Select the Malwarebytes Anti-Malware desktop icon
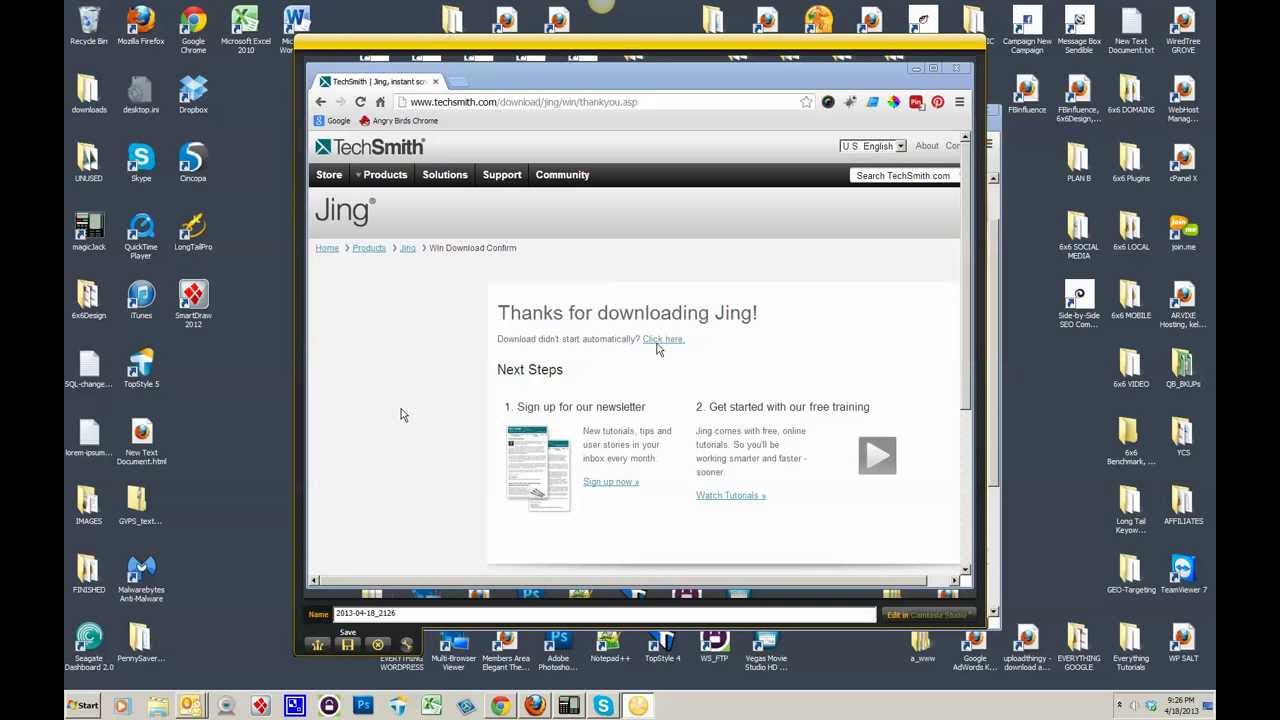 [x=141, y=580]
